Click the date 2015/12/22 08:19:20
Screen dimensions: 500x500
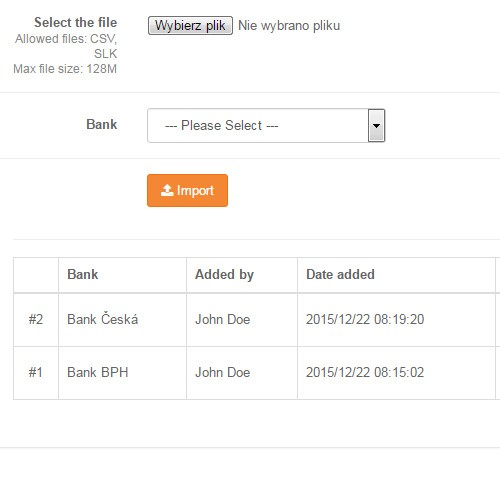point(365,319)
